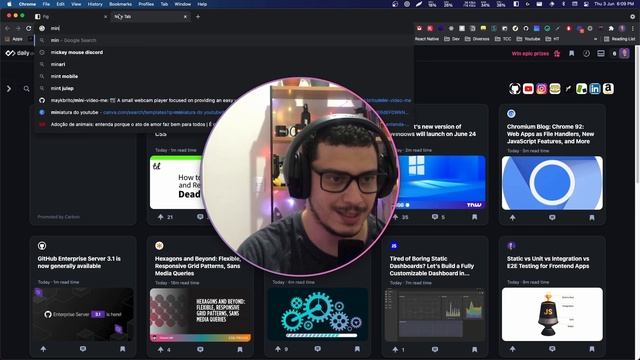Bookmark Static vs Unit vs Integration article

tap(592, 349)
